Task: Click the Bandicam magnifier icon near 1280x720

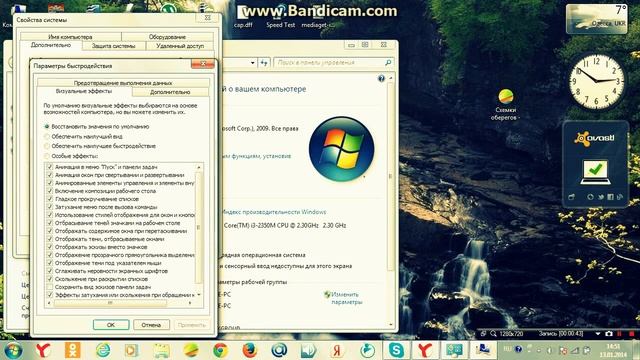Action: coord(493,333)
